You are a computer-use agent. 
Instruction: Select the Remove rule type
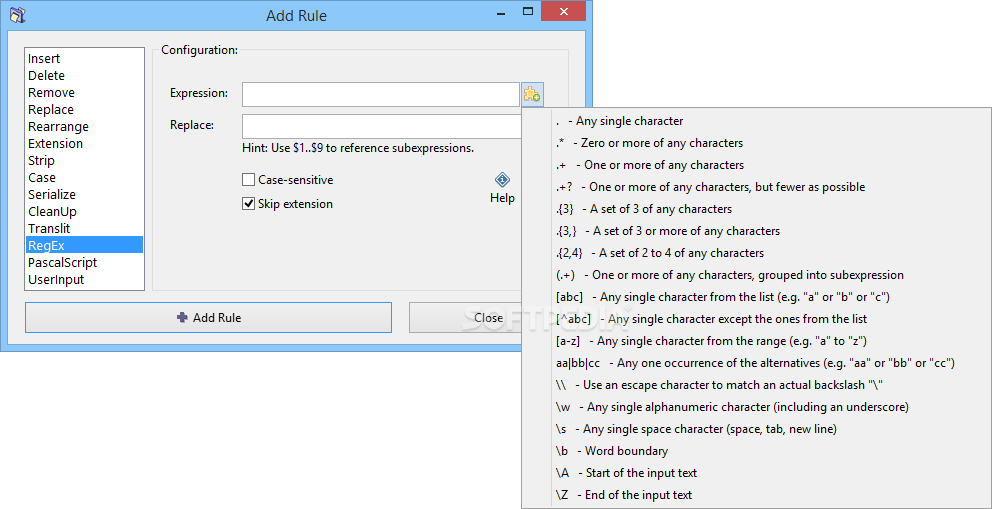coord(84,93)
